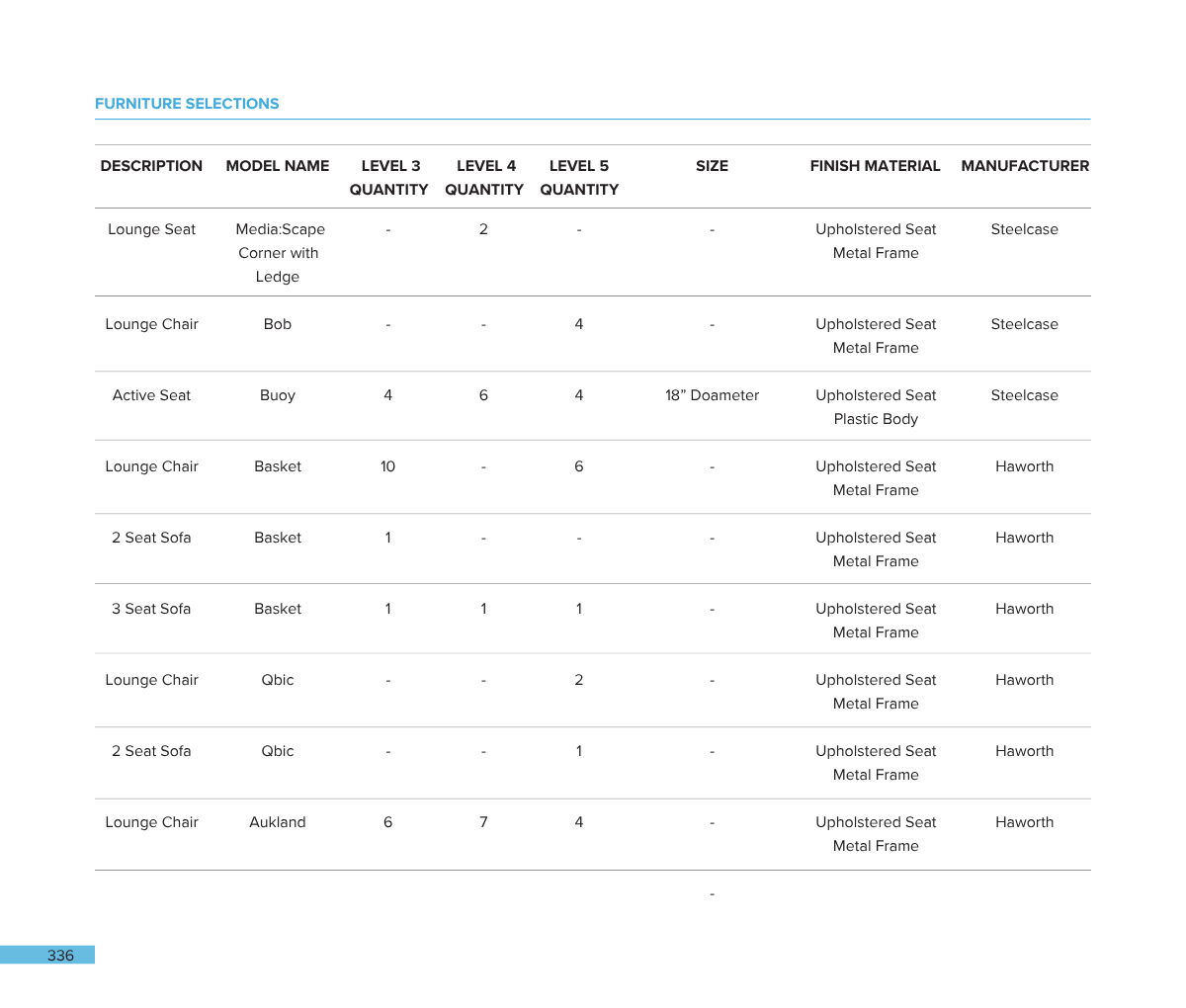1186x1008 pixels.
Task: Click Haworth in the Qbic 2 Seat Sofa row
Action: point(1025,751)
